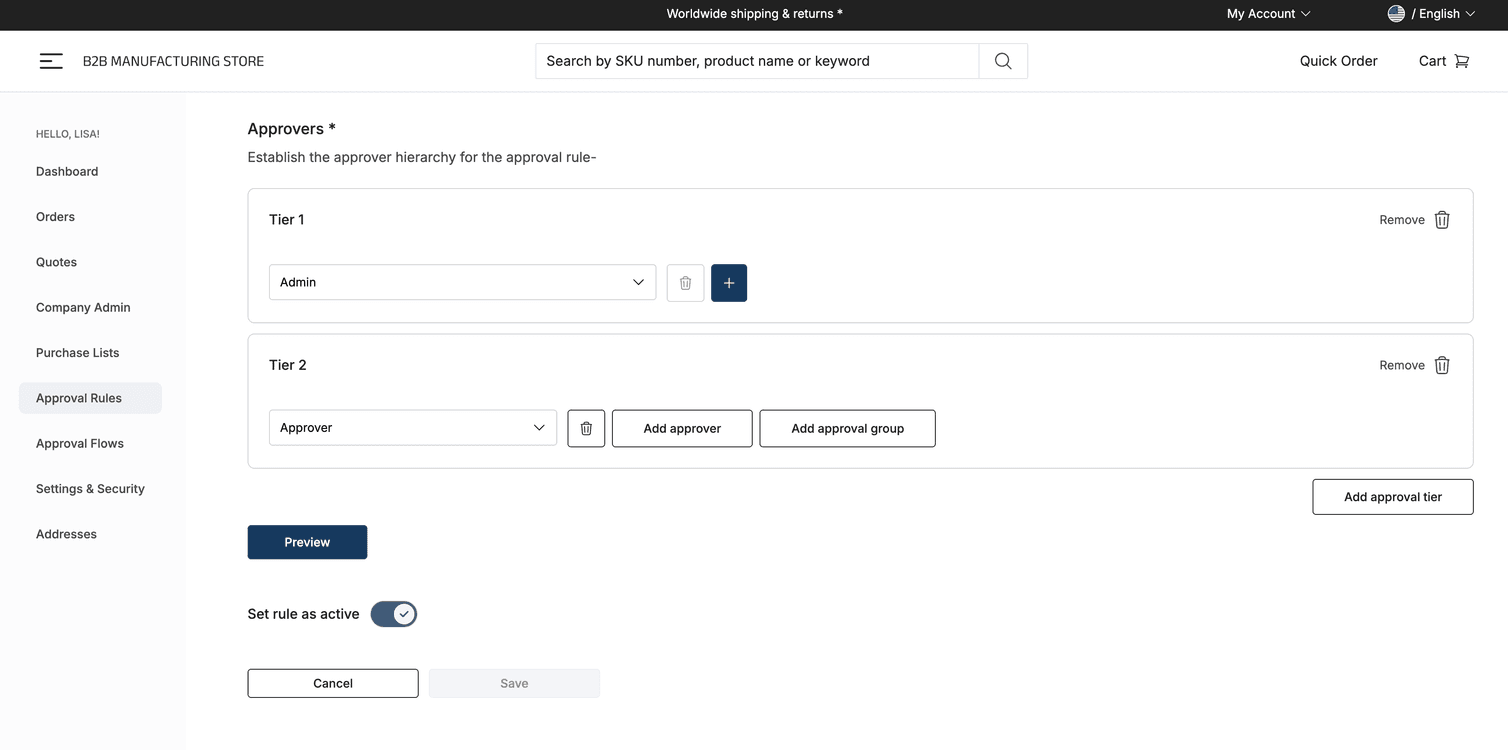Click the trash icon next to Approver dropdown
This screenshot has width=1508, height=750.
pos(586,428)
